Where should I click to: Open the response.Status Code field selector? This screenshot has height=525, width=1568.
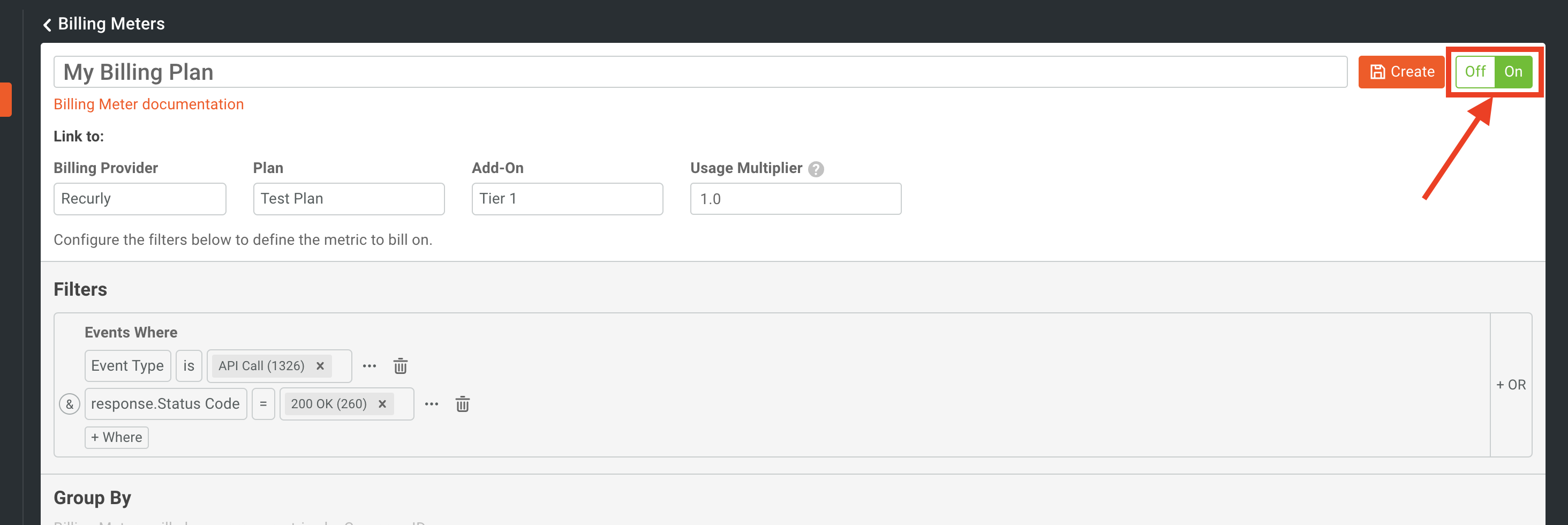pos(165,404)
